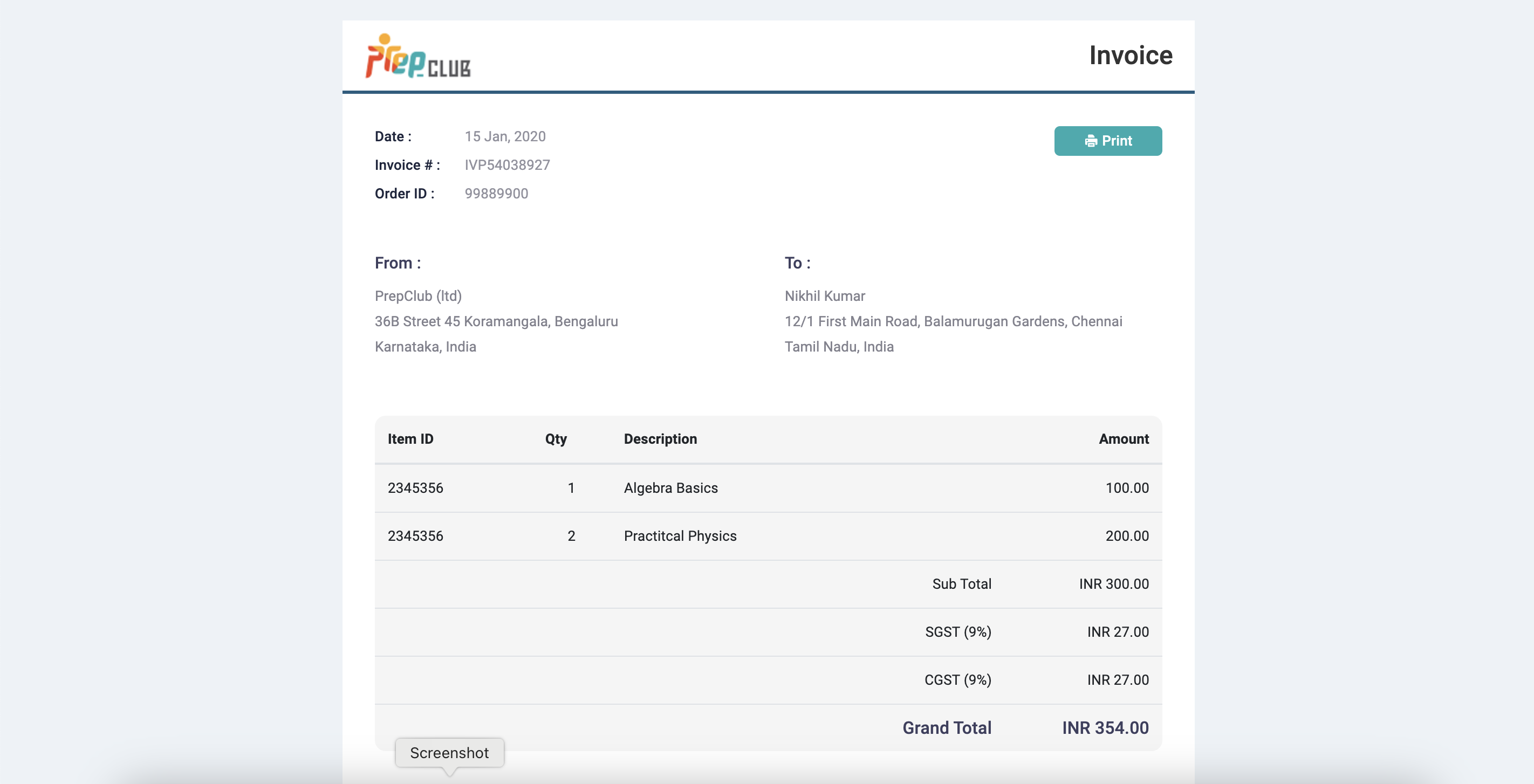This screenshot has height=784, width=1534.
Task: Click the Invoice # : label
Action: click(407, 165)
